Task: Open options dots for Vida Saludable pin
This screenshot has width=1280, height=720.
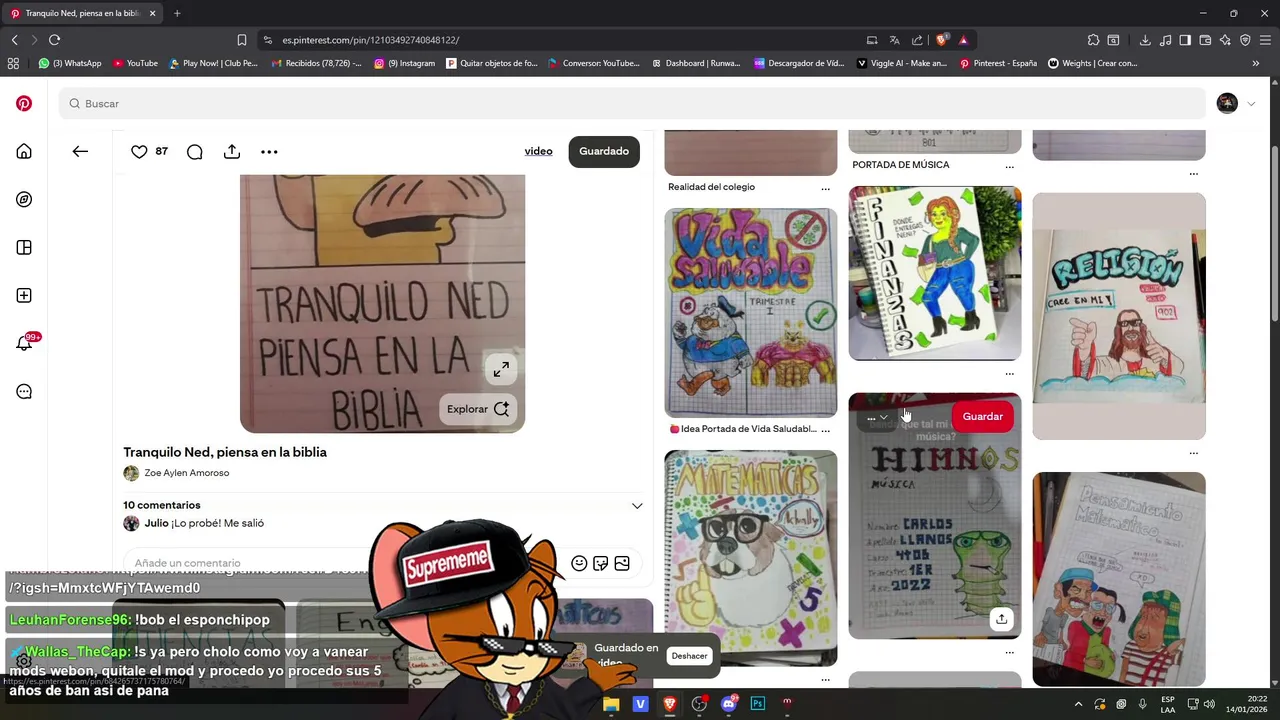Action: [x=825, y=430]
